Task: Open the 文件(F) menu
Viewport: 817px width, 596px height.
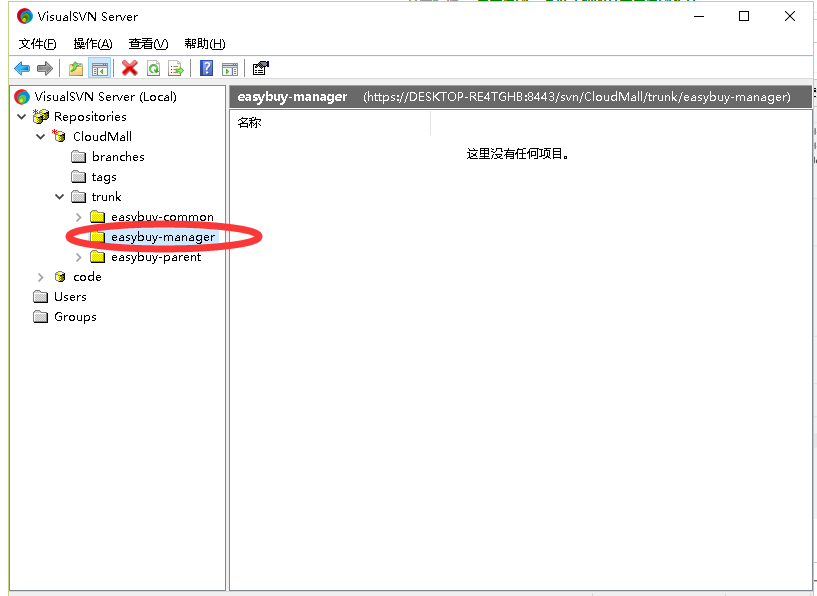Action: [x=38, y=44]
